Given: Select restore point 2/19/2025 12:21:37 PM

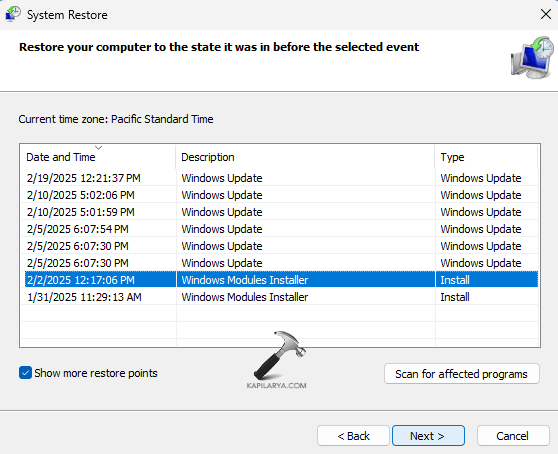Looking at the screenshot, I should tap(279, 178).
